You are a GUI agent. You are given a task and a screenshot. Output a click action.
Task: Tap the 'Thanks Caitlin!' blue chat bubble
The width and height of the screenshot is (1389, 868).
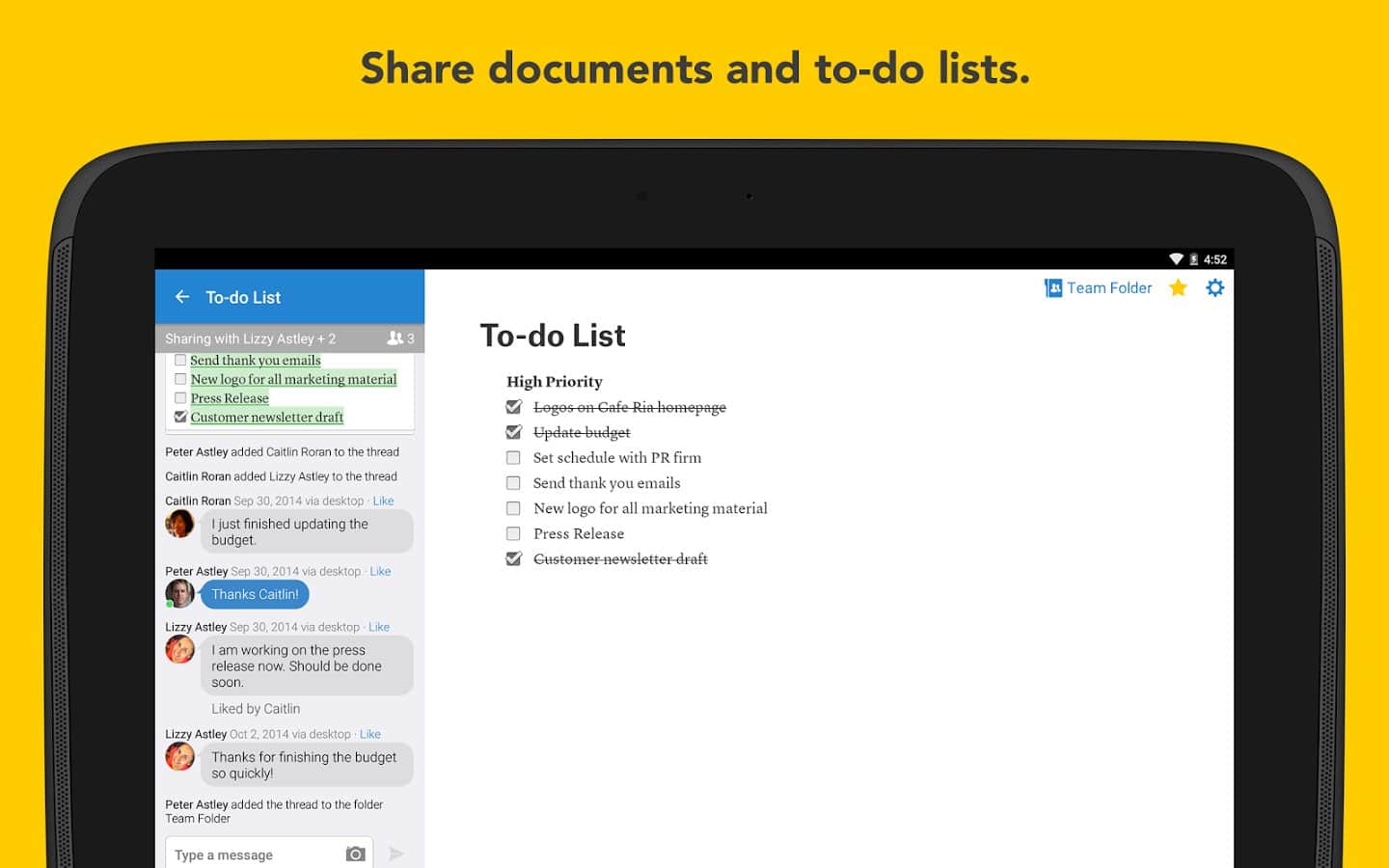255,595
